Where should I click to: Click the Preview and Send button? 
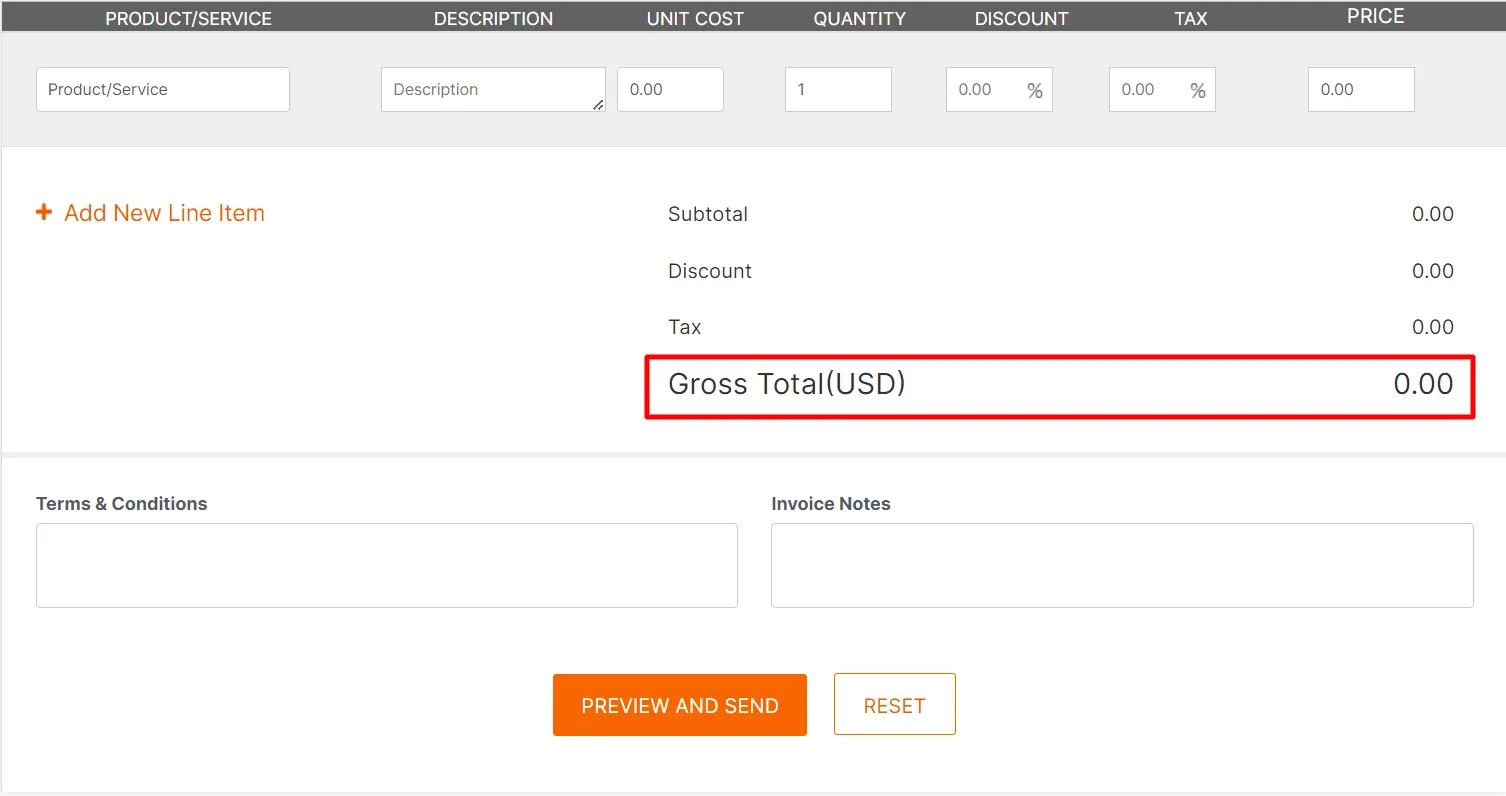680,705
